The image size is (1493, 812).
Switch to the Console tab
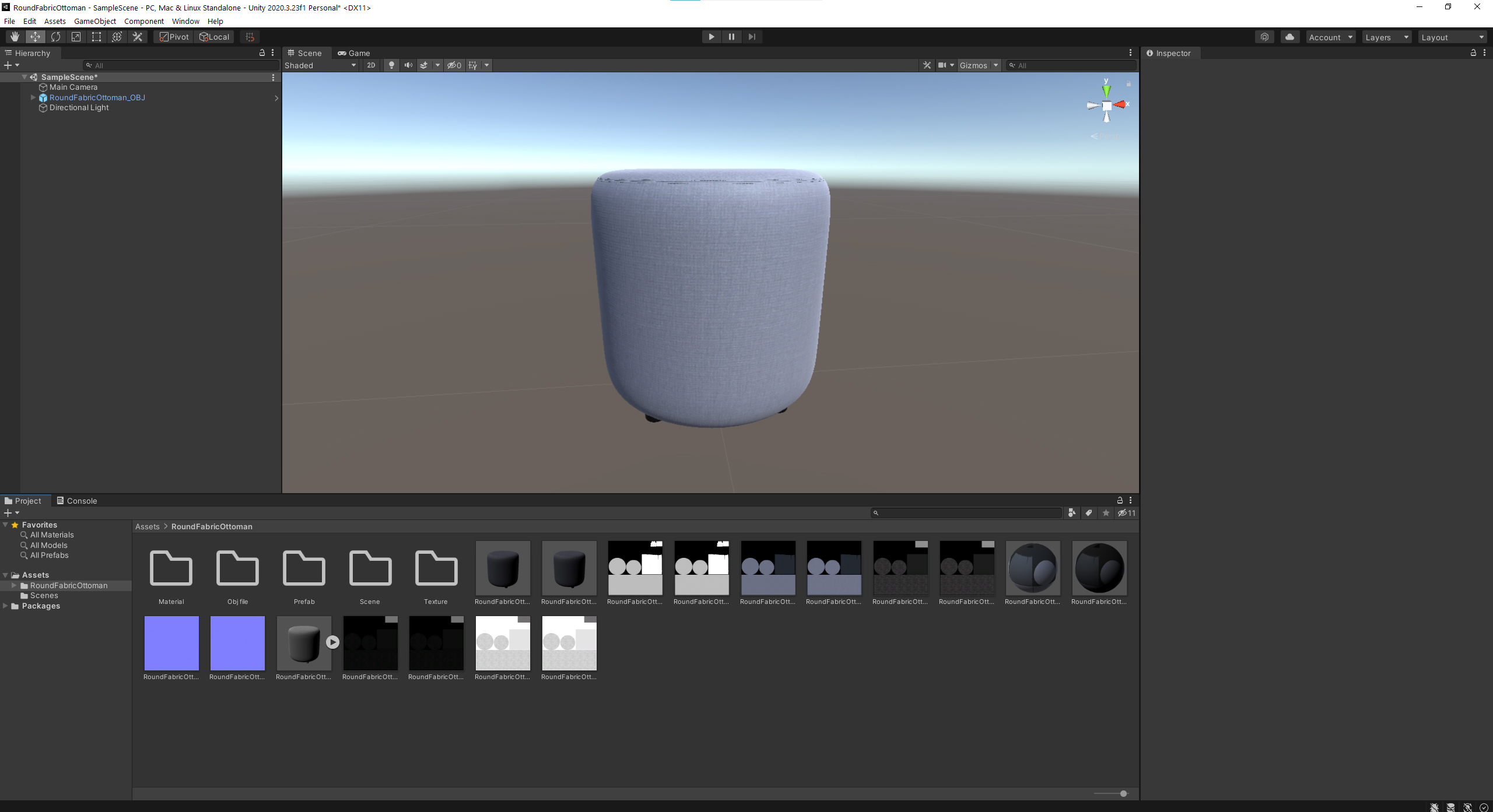tap(77, 501)
